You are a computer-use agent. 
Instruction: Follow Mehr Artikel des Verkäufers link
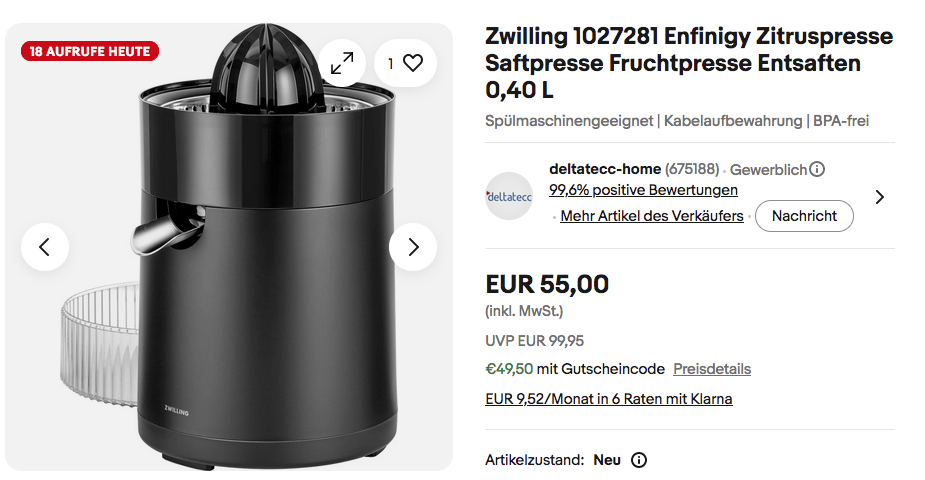[652, 216]
